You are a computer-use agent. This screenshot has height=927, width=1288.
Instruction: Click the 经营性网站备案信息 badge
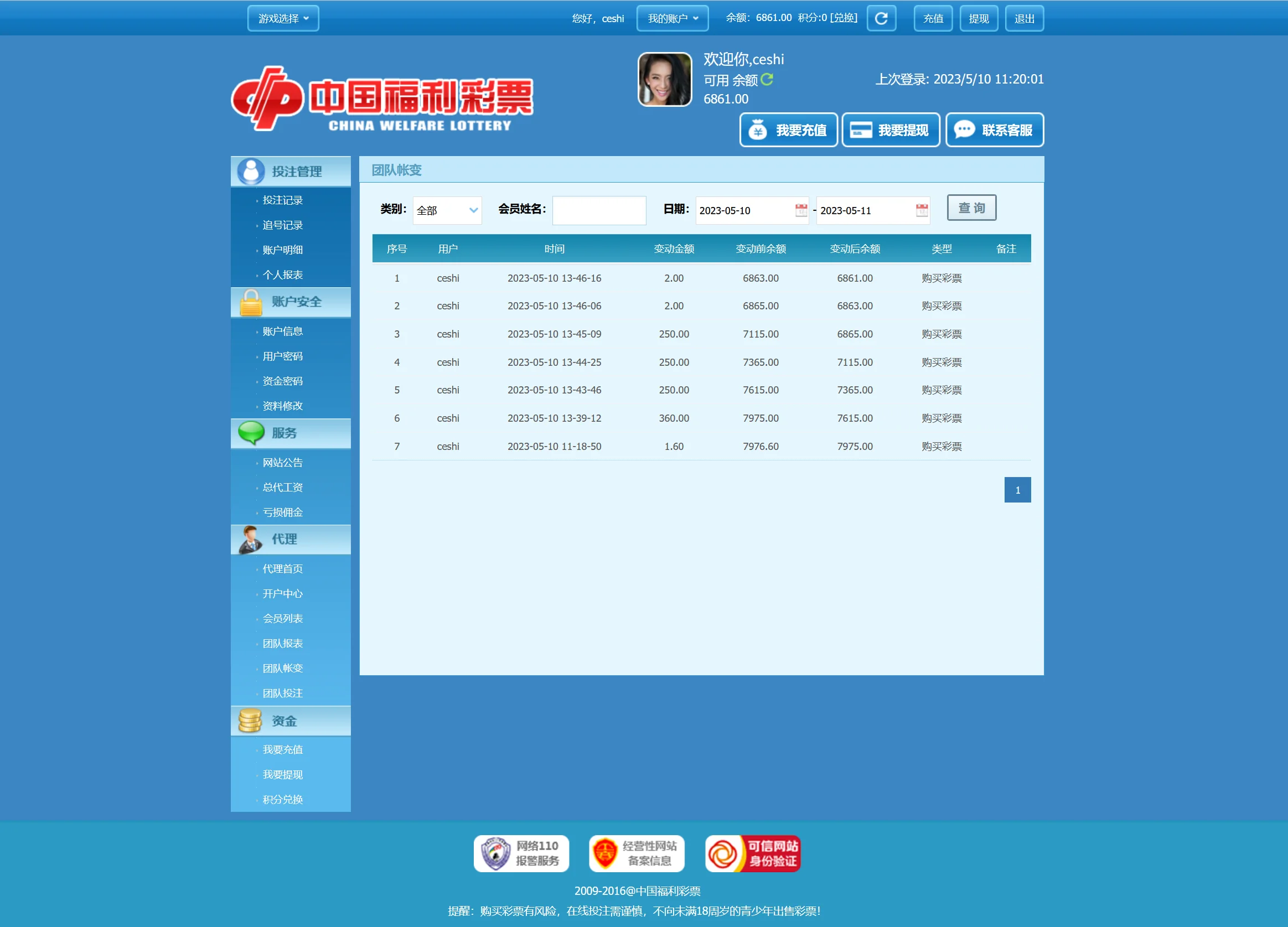(636, 853)
